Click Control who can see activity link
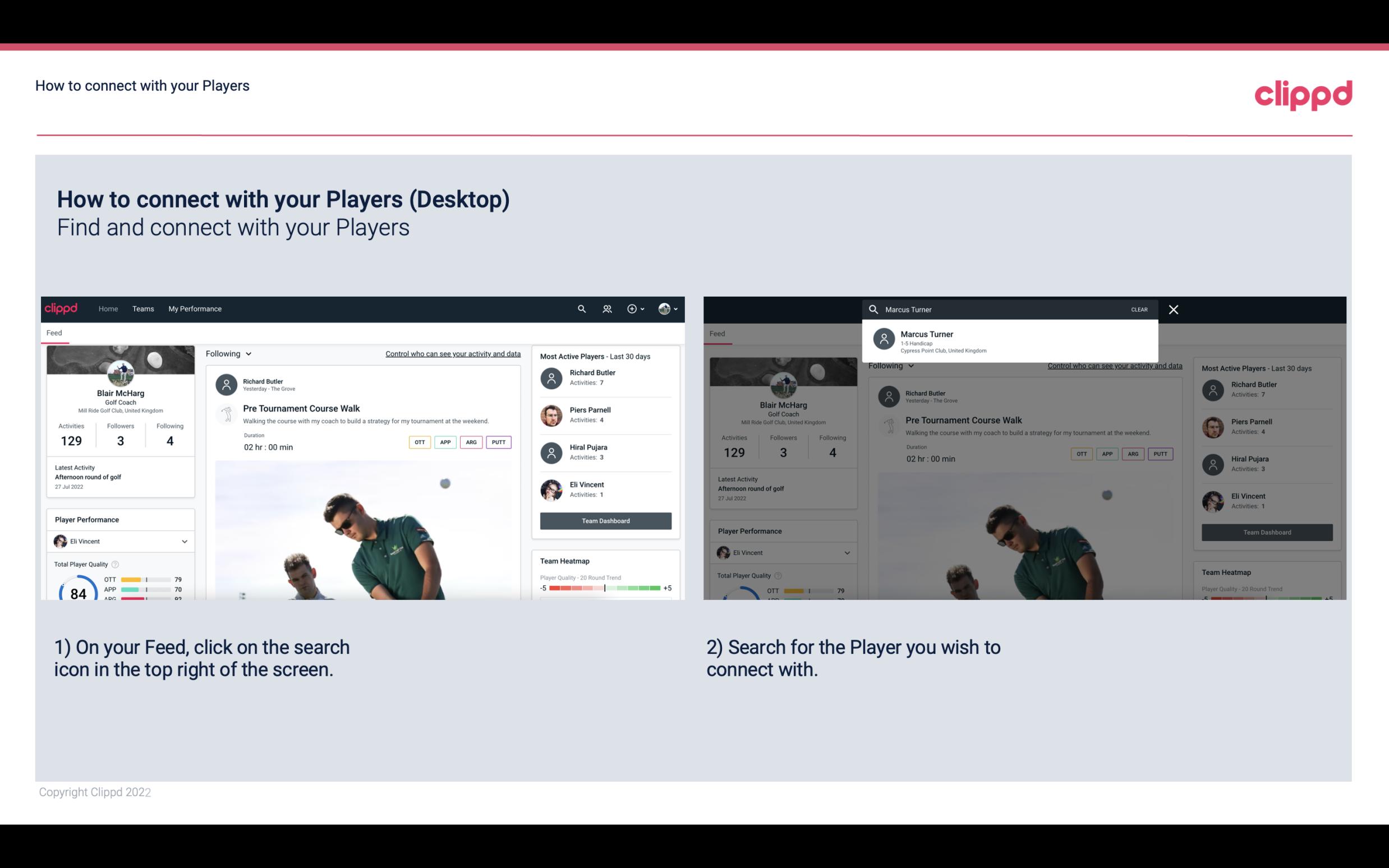The width and height of the screenshot is (1389, 868). (451, 353)
